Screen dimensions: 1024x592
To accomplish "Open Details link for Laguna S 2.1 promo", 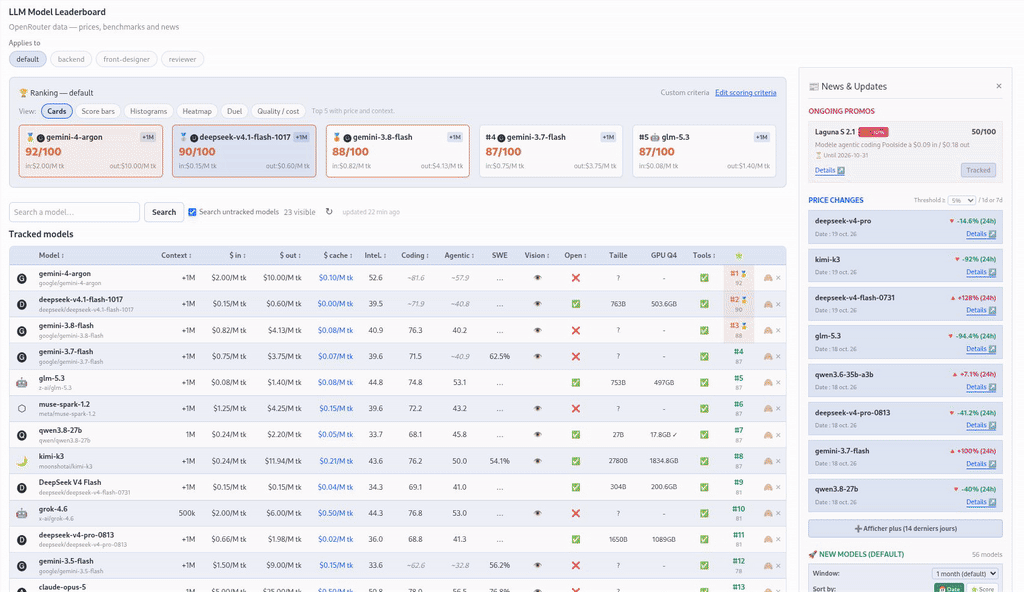I will 829,170.
